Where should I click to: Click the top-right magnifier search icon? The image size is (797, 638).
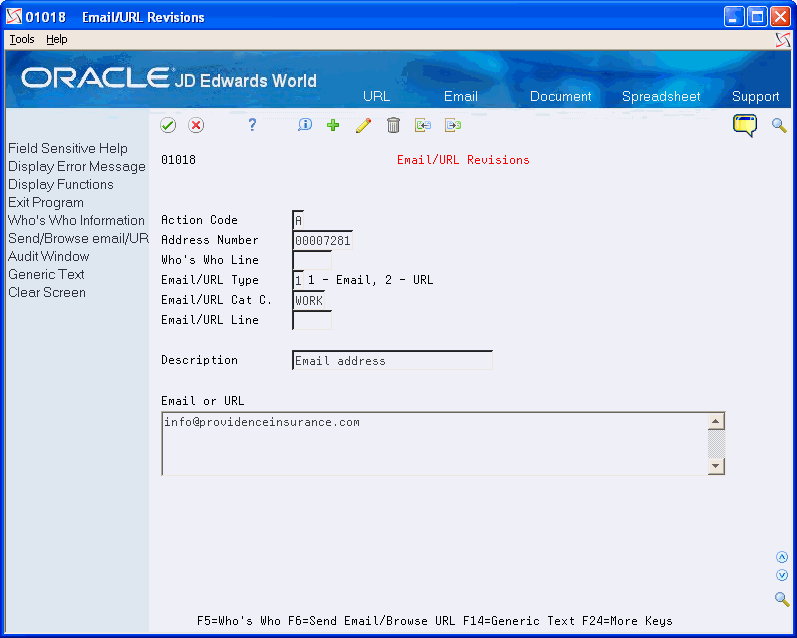779,125
